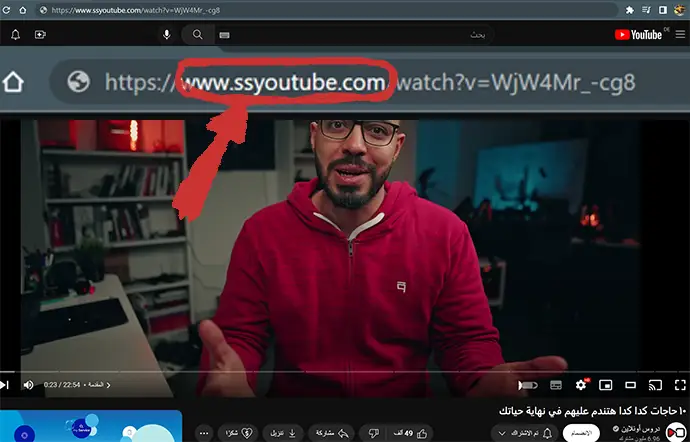Toggle the browser side panel icon
This screenshot has height=442, width=690.
pyautogui.click(x=663, y=10)
